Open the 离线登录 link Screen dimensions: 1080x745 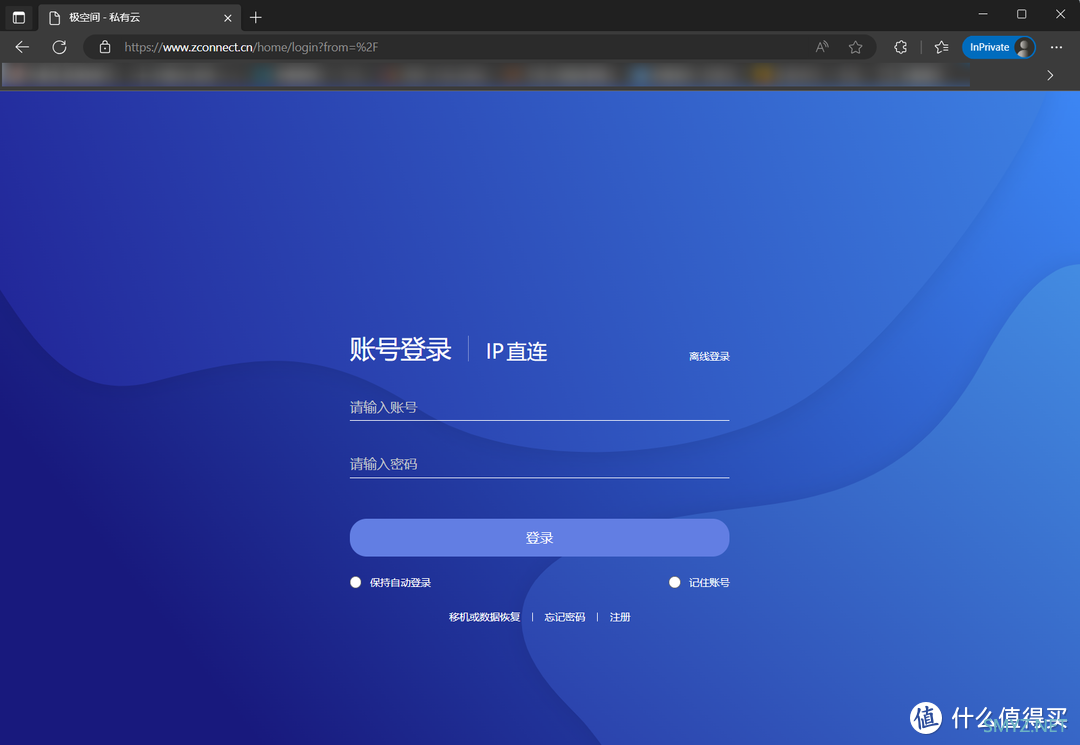point(709,356)
